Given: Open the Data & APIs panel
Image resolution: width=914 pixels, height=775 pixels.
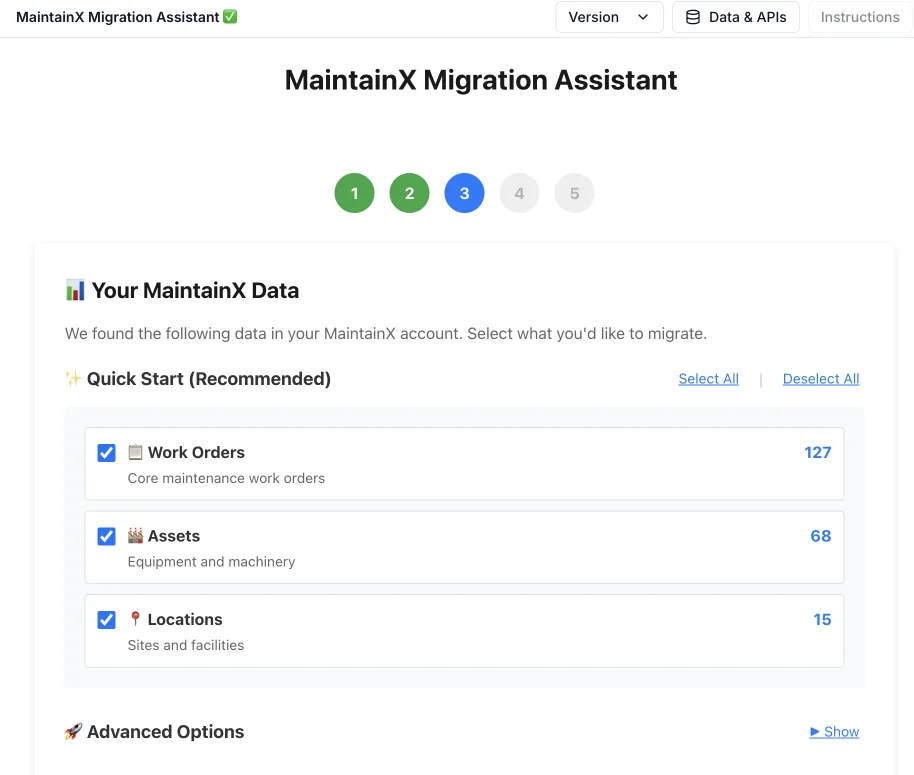Looking at the screenshot, I should click(736, 17).
